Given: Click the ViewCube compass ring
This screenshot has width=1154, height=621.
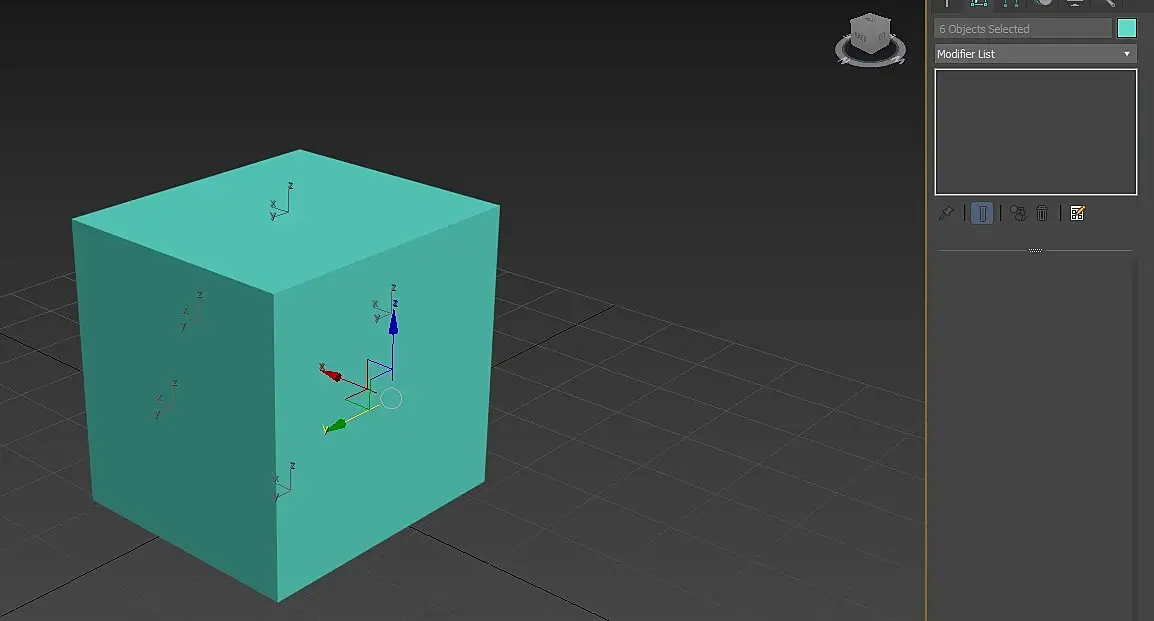Looking at the screenshot, I should [871, 54].
